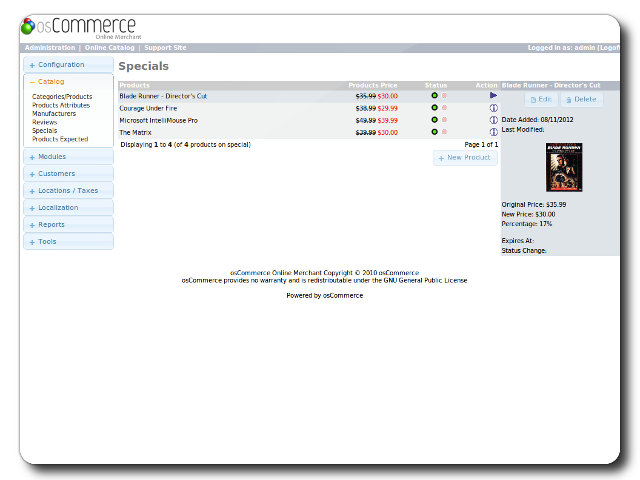Image resolution: width=640 pixels, height=480 pixels.
Task: Click info icon for The Matrix
Action: [493, 132]
